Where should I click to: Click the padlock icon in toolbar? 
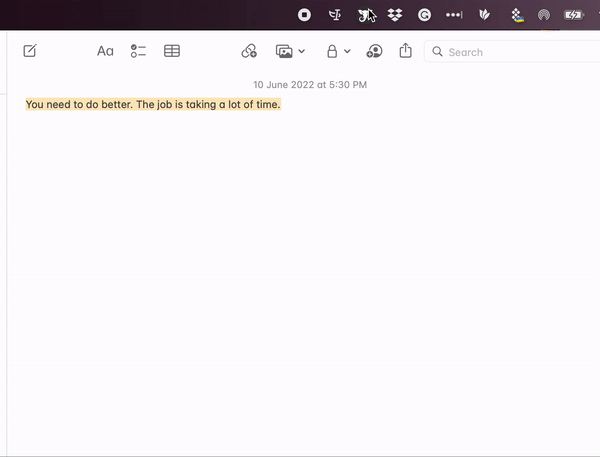332,51
